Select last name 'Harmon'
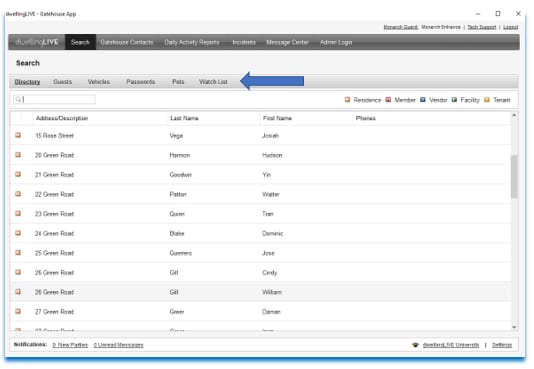Screen dimensions: 534x369 179,155
